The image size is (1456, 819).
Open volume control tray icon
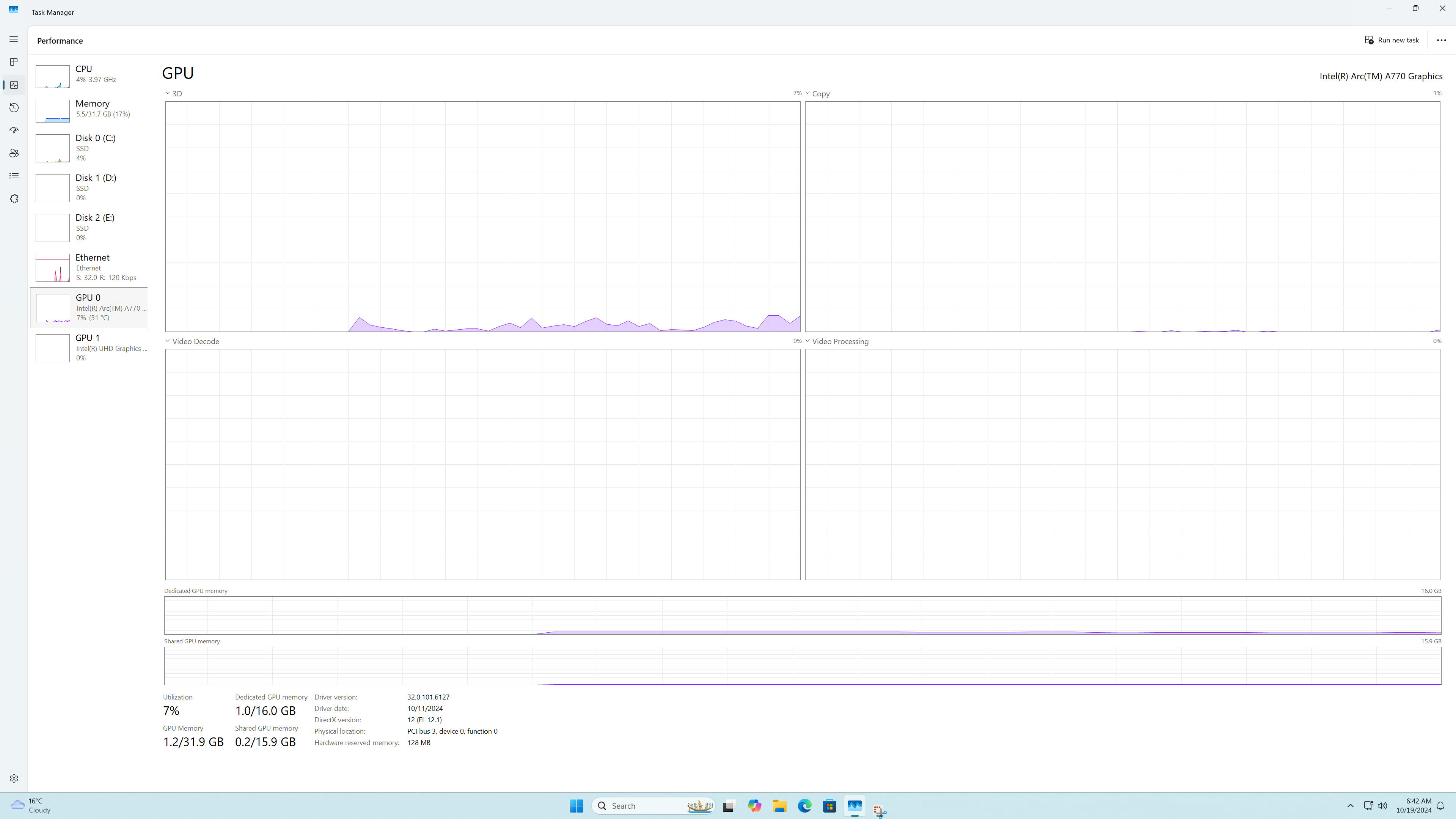(x=1382, y=805)
